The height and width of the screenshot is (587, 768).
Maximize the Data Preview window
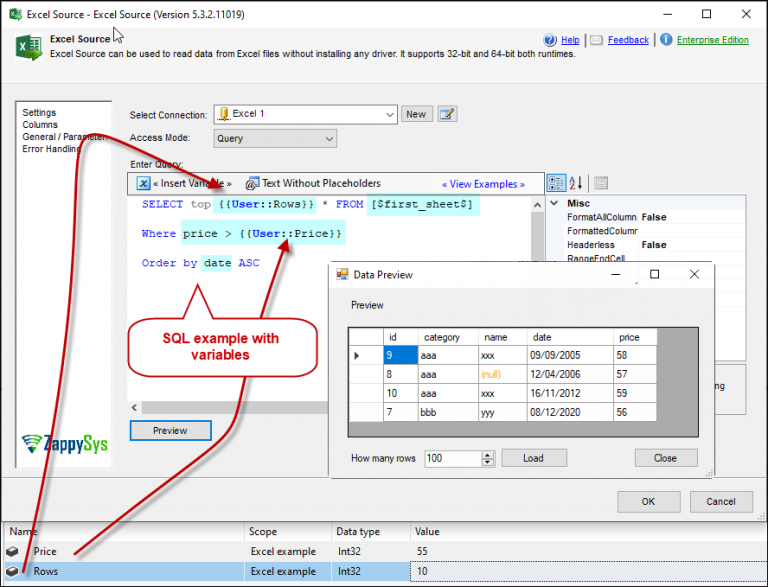[654, 274]
